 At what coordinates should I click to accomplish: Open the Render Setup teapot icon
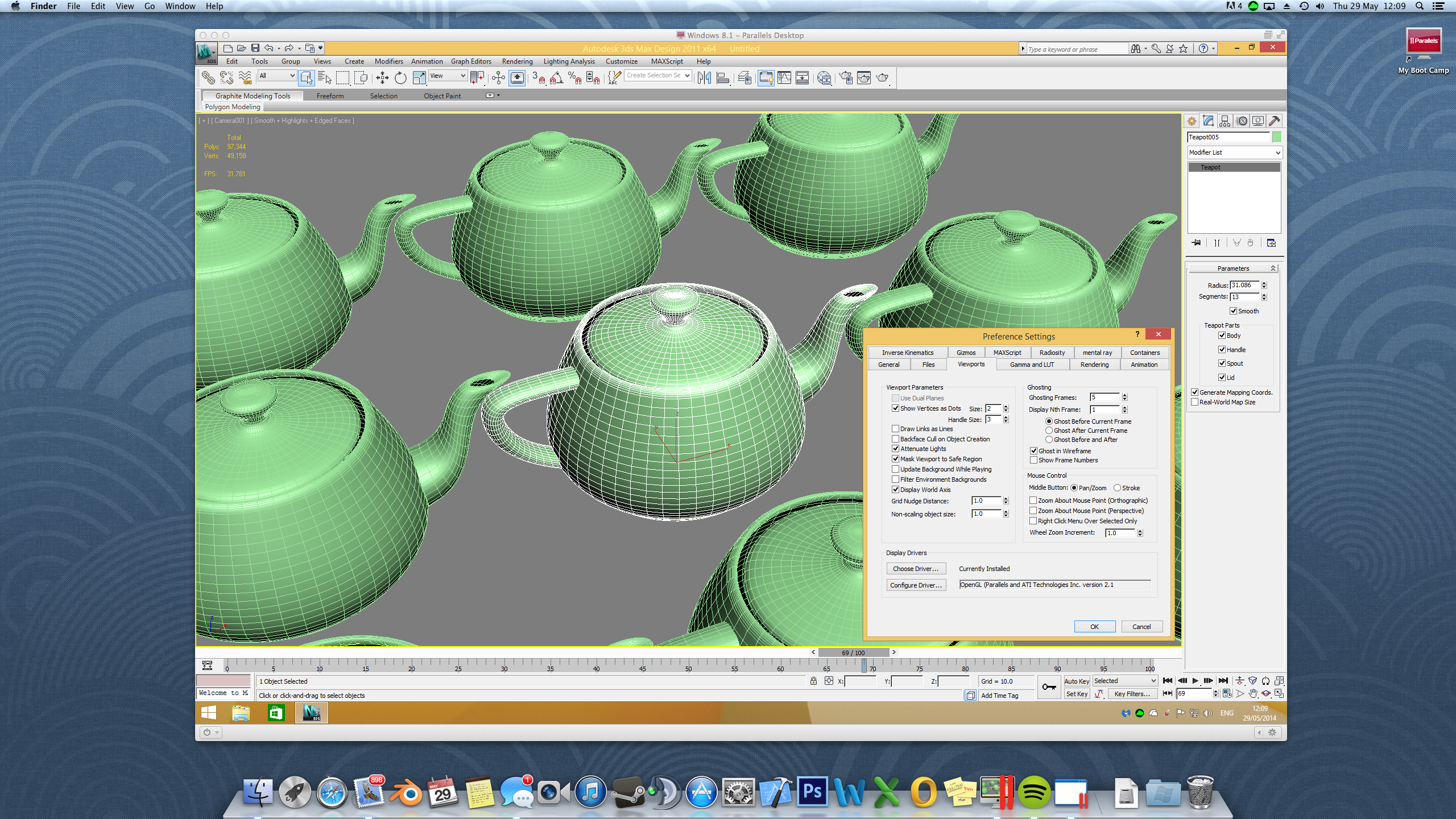coord(846,77)
